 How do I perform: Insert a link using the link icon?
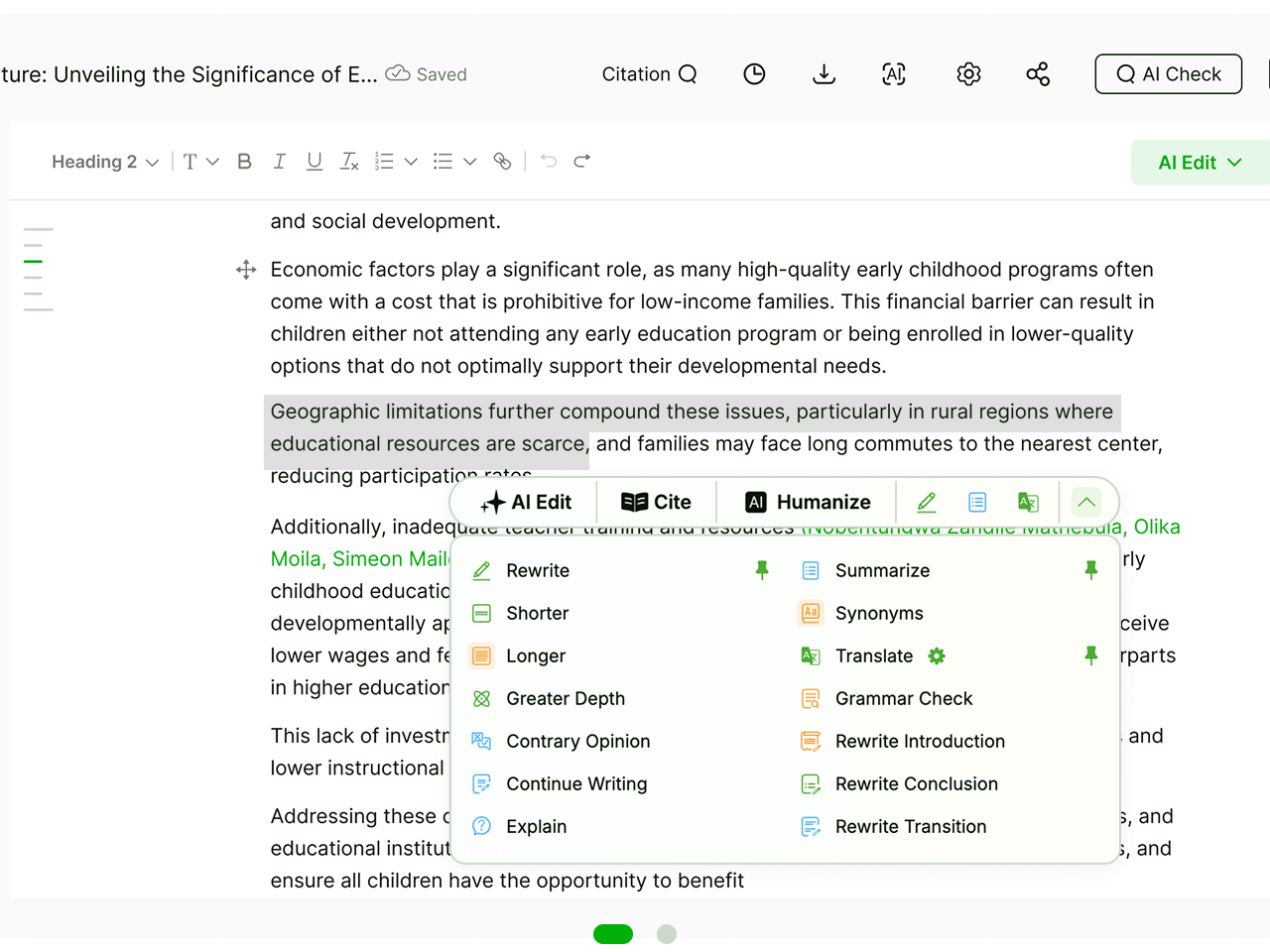pos(503,162)
